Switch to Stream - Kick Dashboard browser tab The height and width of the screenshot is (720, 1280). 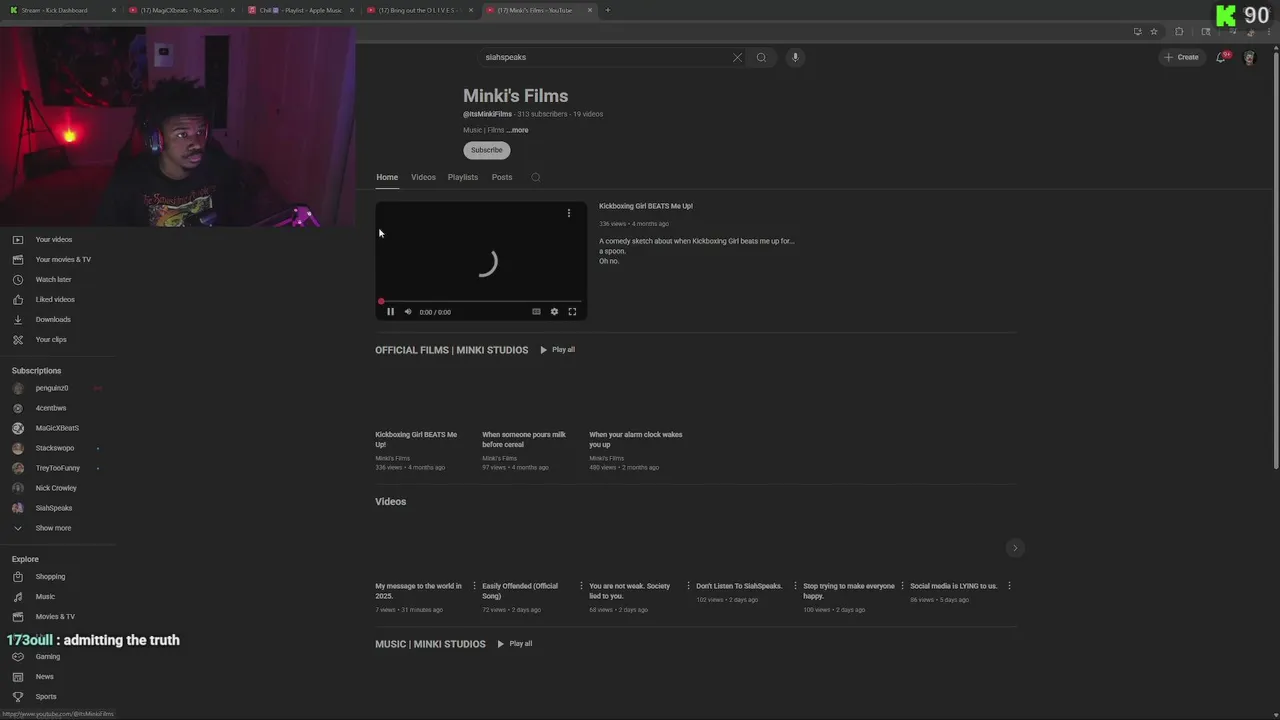[x=62, y=10]
